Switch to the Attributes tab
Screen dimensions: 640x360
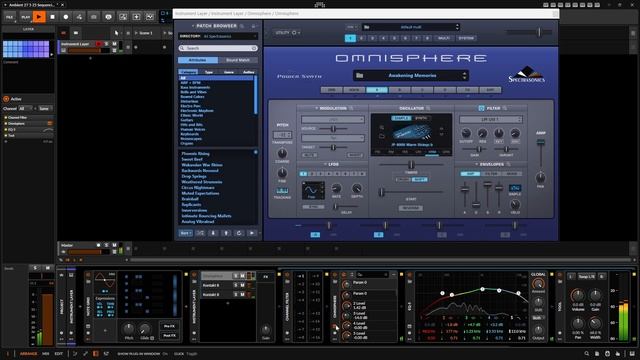point(198,60)
